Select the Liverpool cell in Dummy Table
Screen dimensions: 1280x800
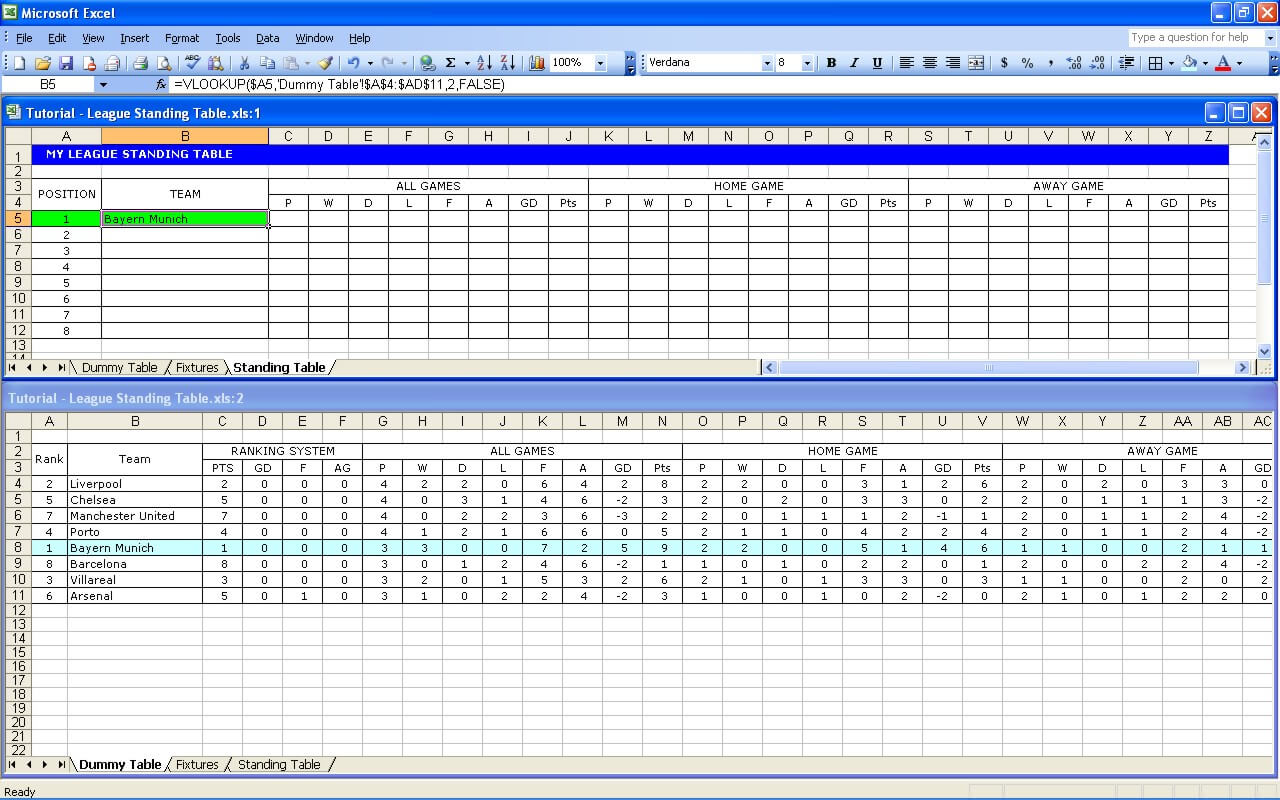point(135,484)
